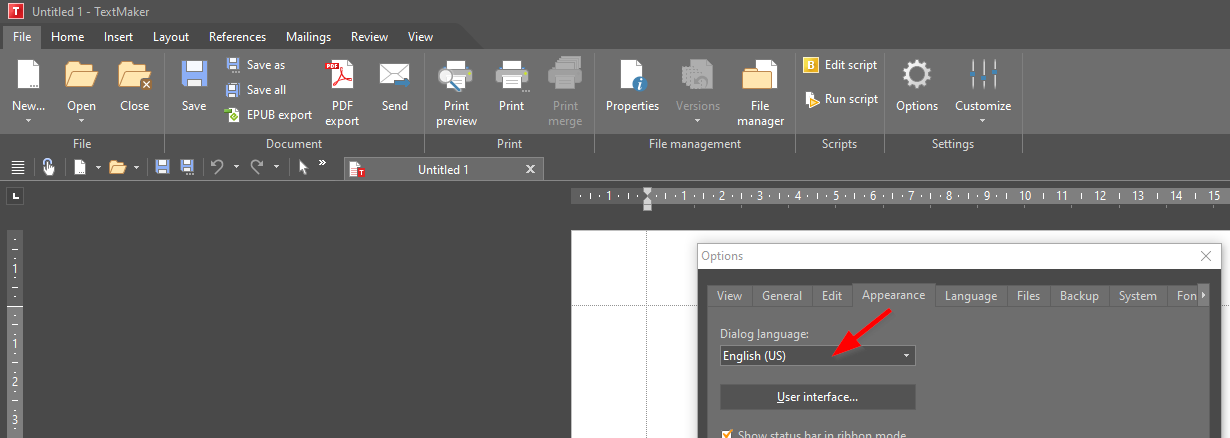
Task: Click the Edit script icon
Action: [811, 65]
